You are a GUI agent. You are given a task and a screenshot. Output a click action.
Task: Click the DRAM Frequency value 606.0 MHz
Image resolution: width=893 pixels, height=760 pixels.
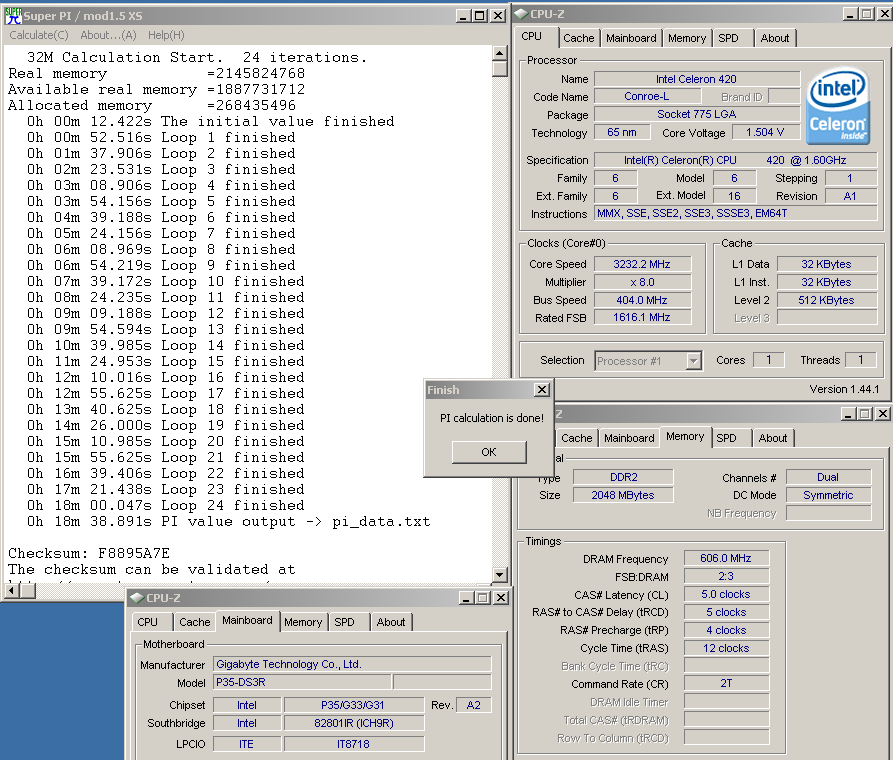point(726,558)
